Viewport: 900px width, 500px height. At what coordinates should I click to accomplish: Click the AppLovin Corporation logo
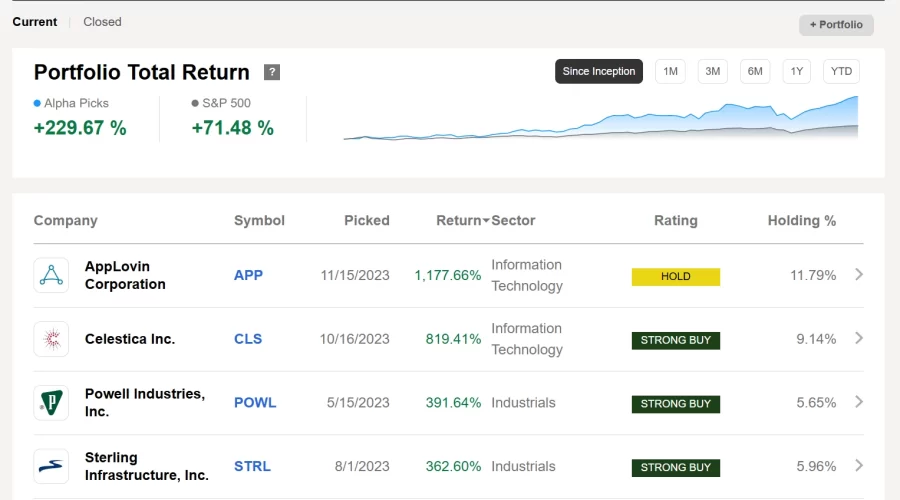point(51,275)
